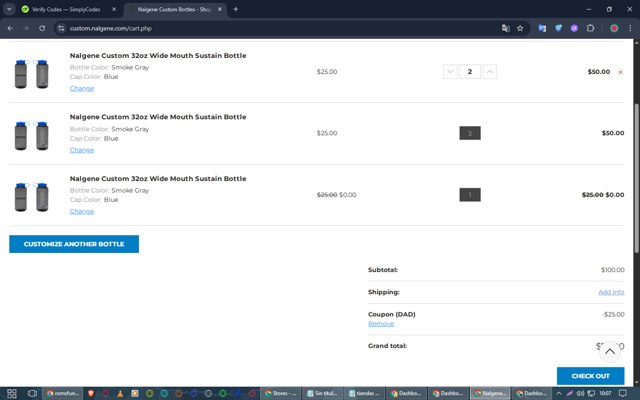Click Change link under first bottle
Image resolution: width=640 pixels, height=400 pixels.
coord(82,88)
